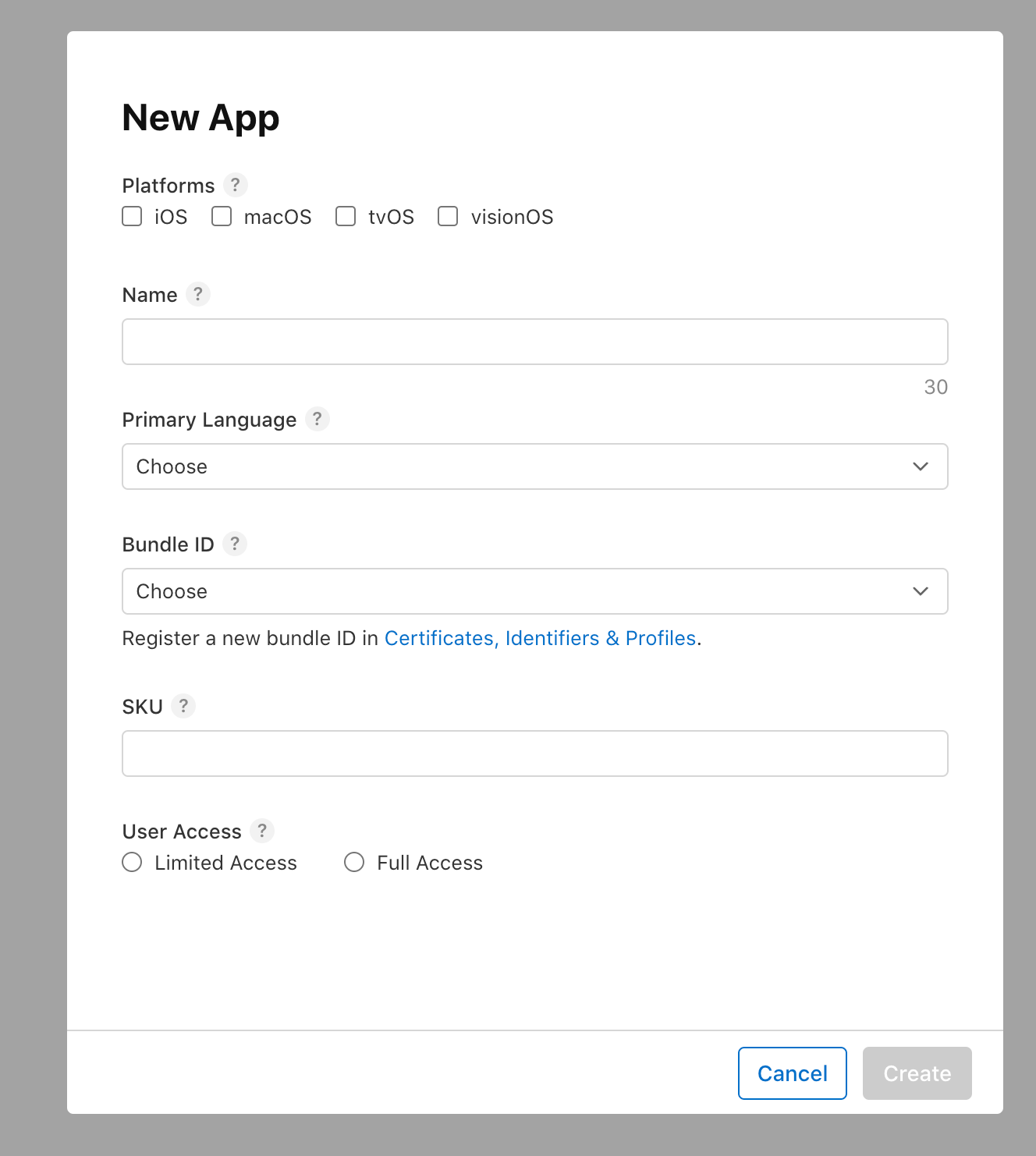Tick the tvOS platform checkbox
The height and width of the screenshot is (1156, 1036).
pyautogui.click(x=346, y=216)
